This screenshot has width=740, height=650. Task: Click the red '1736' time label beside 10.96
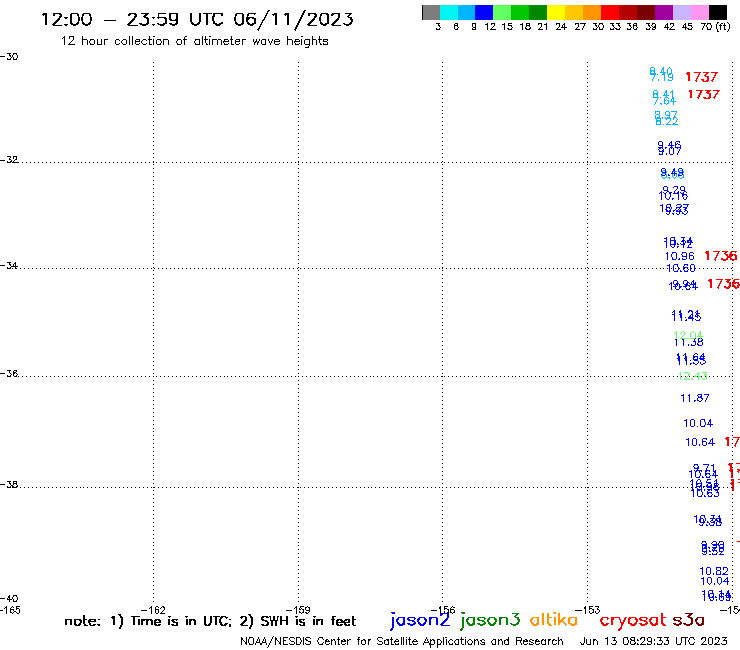tap(721, 256)
